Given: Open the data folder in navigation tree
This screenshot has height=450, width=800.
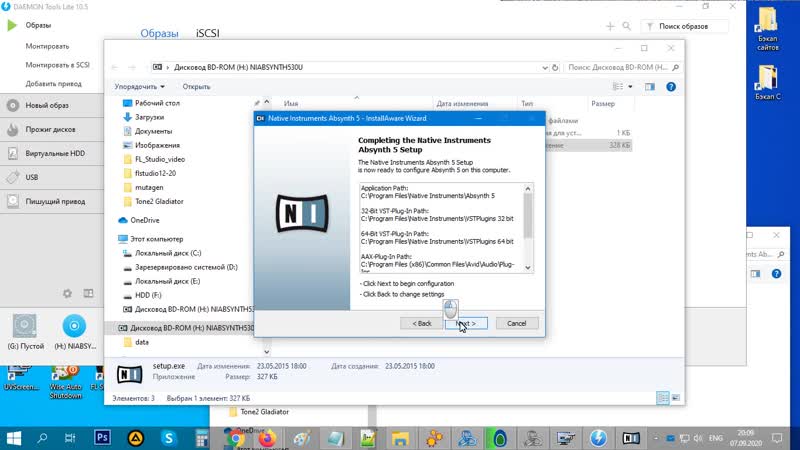Looking at the screenshot, I should click(x=142, y=342).
